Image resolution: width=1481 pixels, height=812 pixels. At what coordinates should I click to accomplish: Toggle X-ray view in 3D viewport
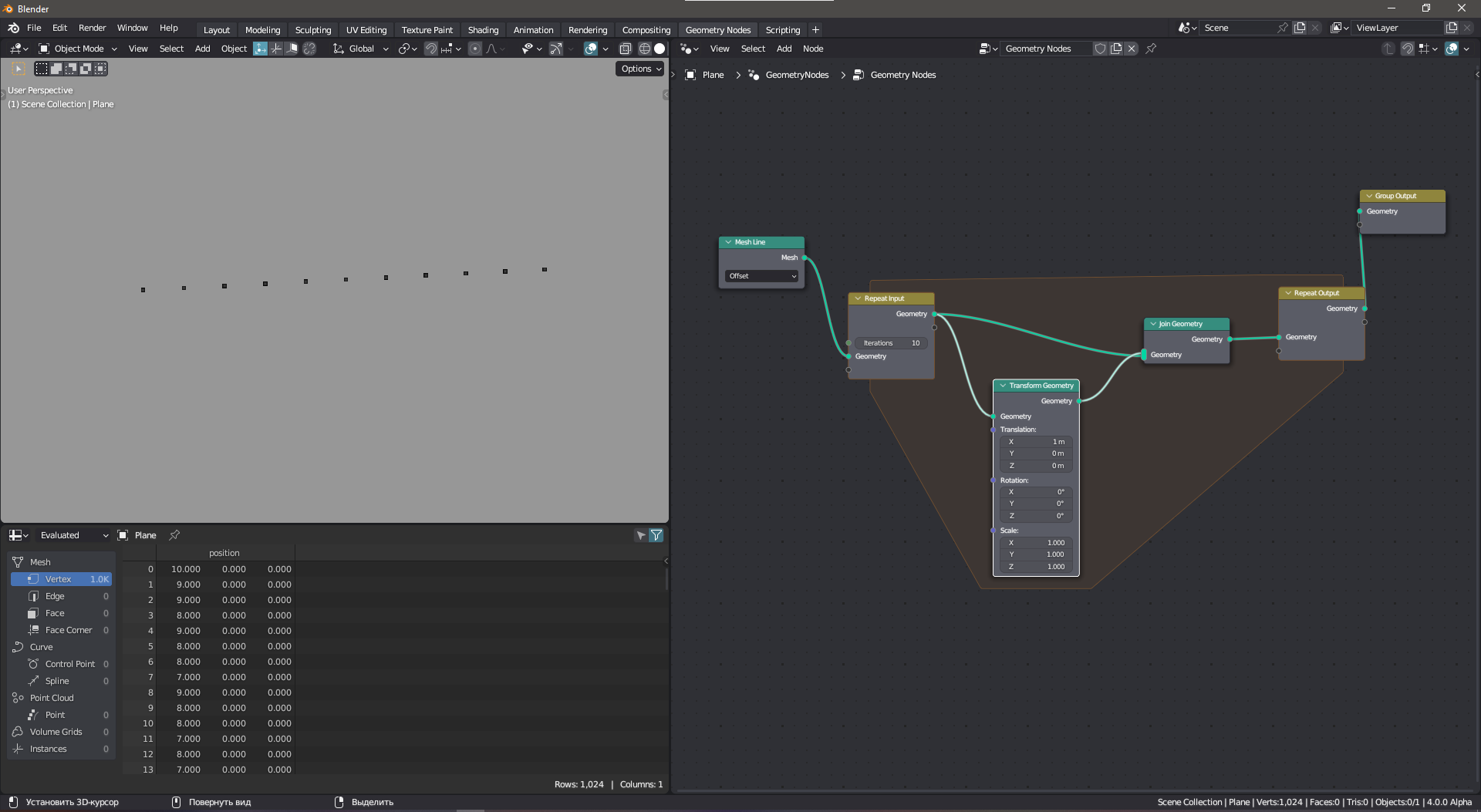click(x=626, y=49)
